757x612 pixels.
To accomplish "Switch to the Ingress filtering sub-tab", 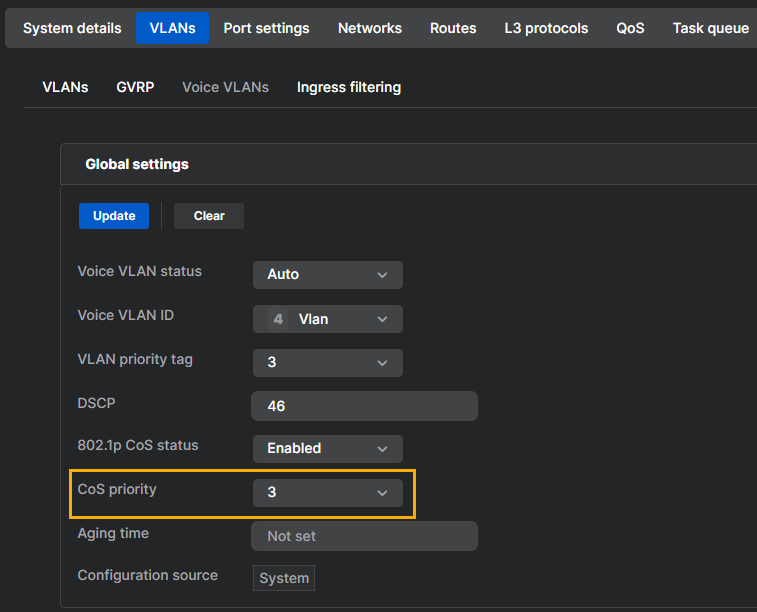I will 348,87.
